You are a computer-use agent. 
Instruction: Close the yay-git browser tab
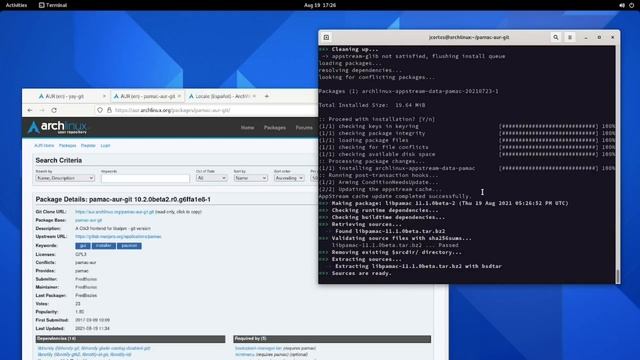(x=104, y=96)
